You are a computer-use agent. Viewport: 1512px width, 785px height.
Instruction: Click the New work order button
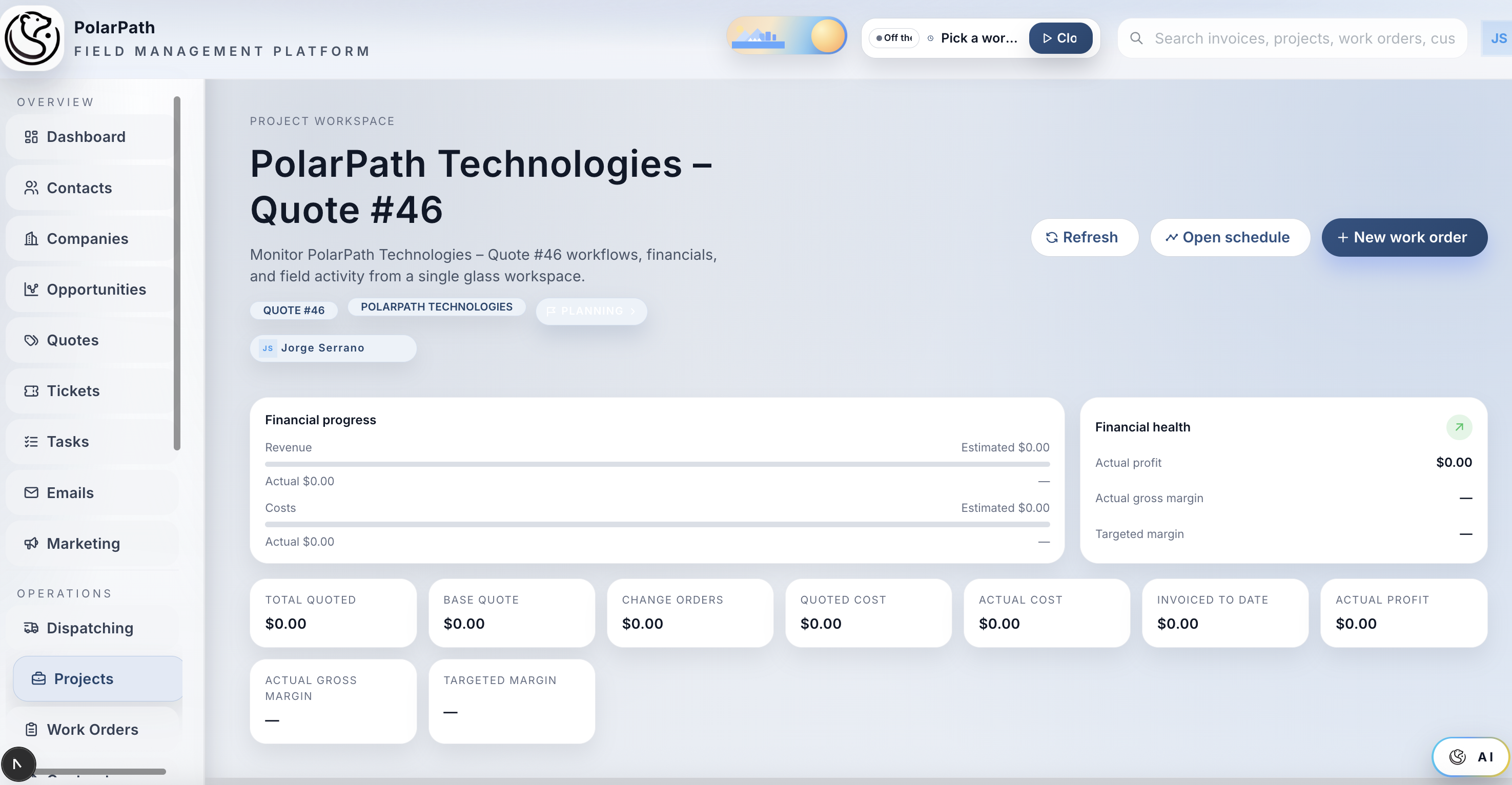tap(1404, 237)
